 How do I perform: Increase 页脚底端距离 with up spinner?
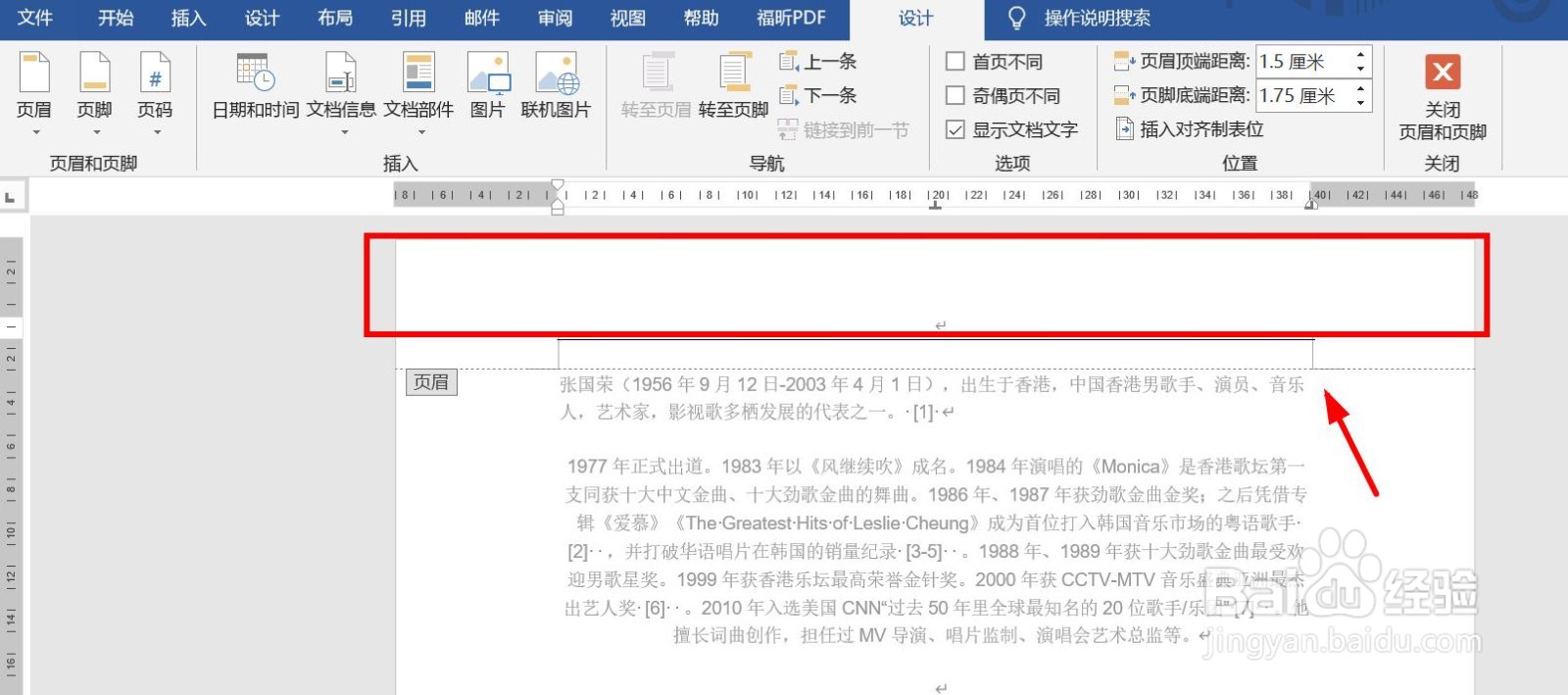click(1360, 89)
